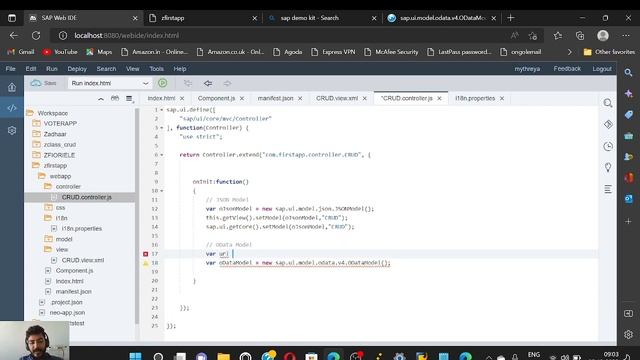Open the Search menu
This screenshot has height=360, width=640.
click(106, 69)
